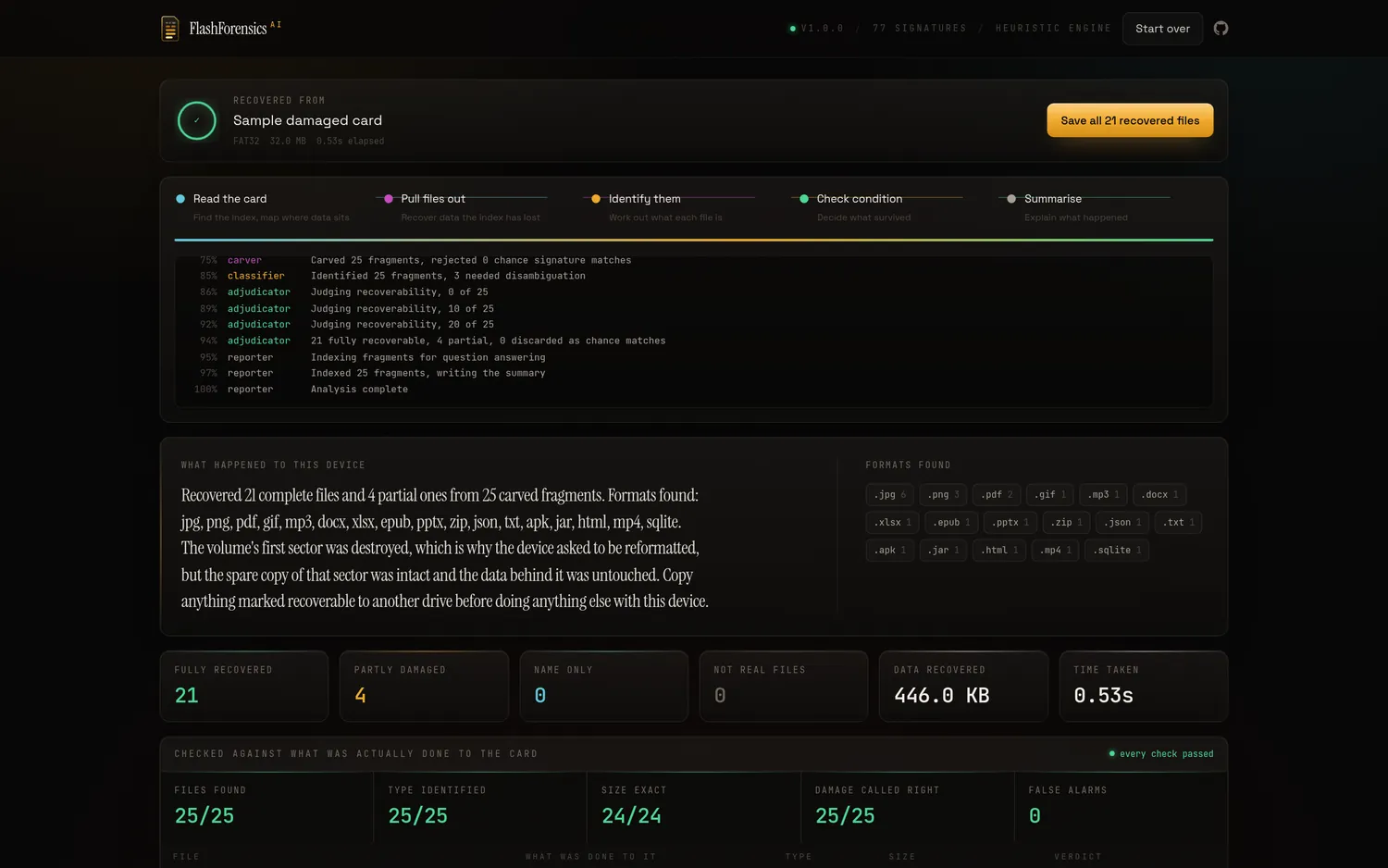Click the Fully Recovered 21 card
This screenshot has width=1388, height=868.
pos(244,687)
